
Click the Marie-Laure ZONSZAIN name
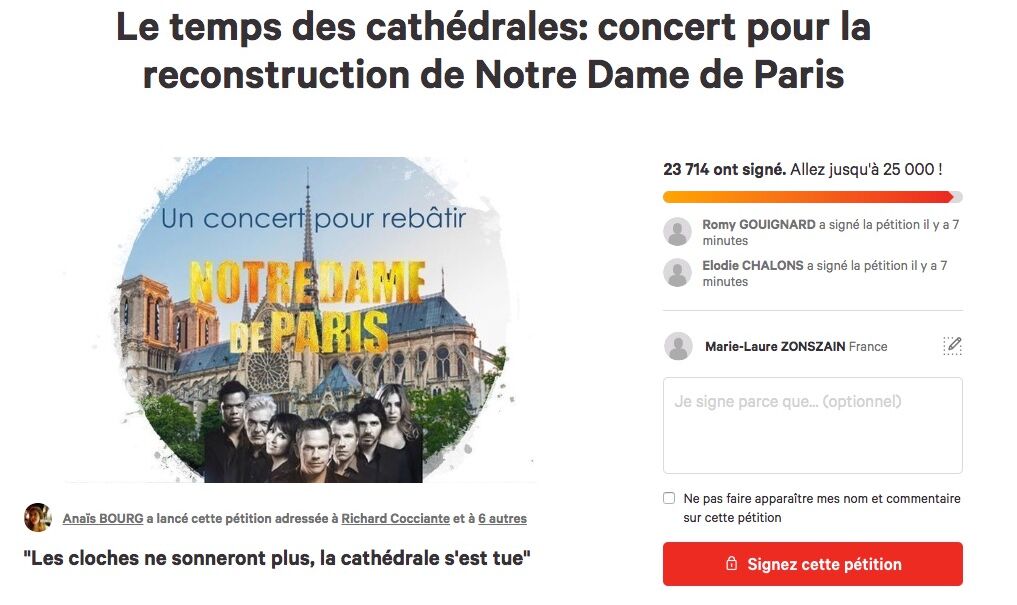774,346
